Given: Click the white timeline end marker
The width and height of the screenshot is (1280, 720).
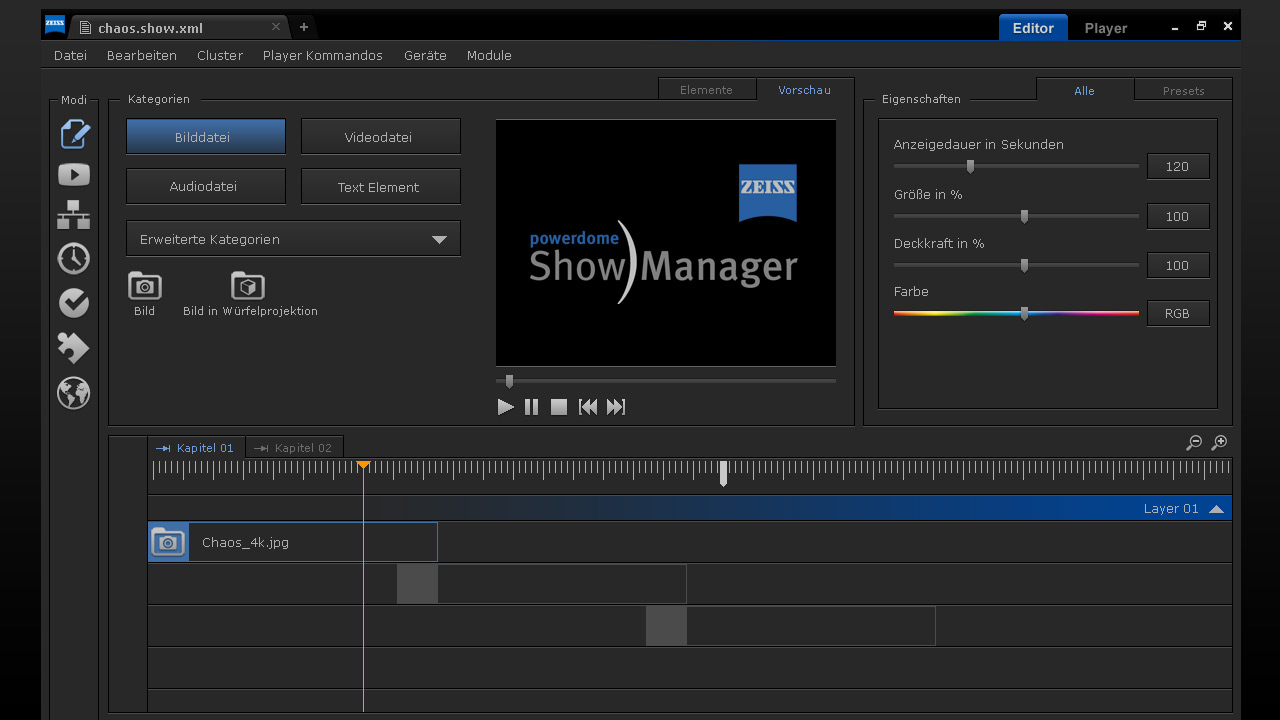Looking at the screenshot, I should (723, 473).
